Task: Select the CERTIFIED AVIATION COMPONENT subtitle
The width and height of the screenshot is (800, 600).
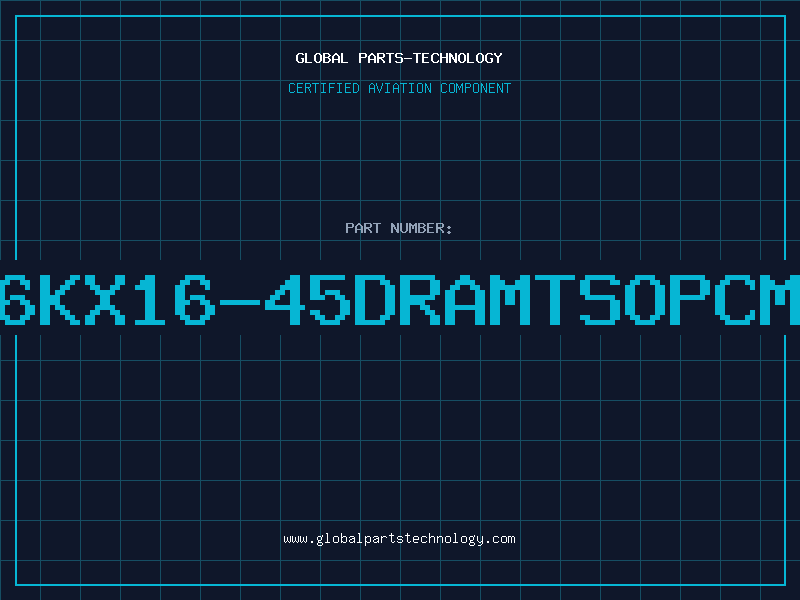Action: pos(399,88)
